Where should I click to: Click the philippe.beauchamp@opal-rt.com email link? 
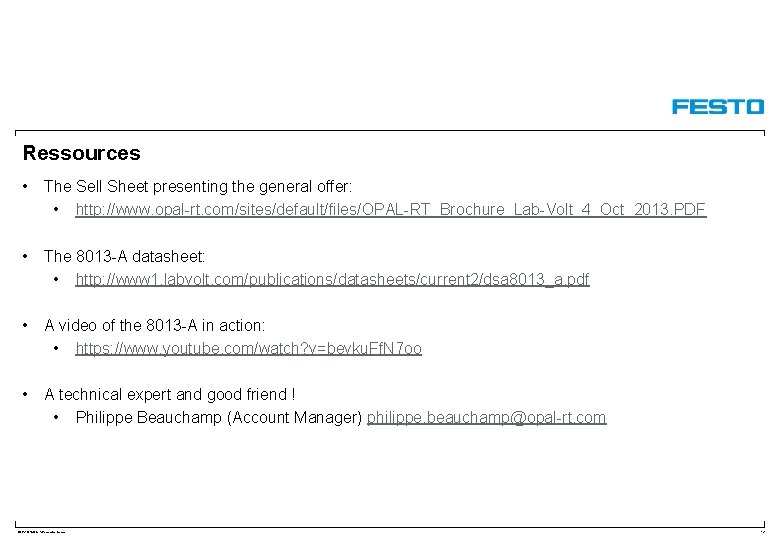click(x=487, y=417)
